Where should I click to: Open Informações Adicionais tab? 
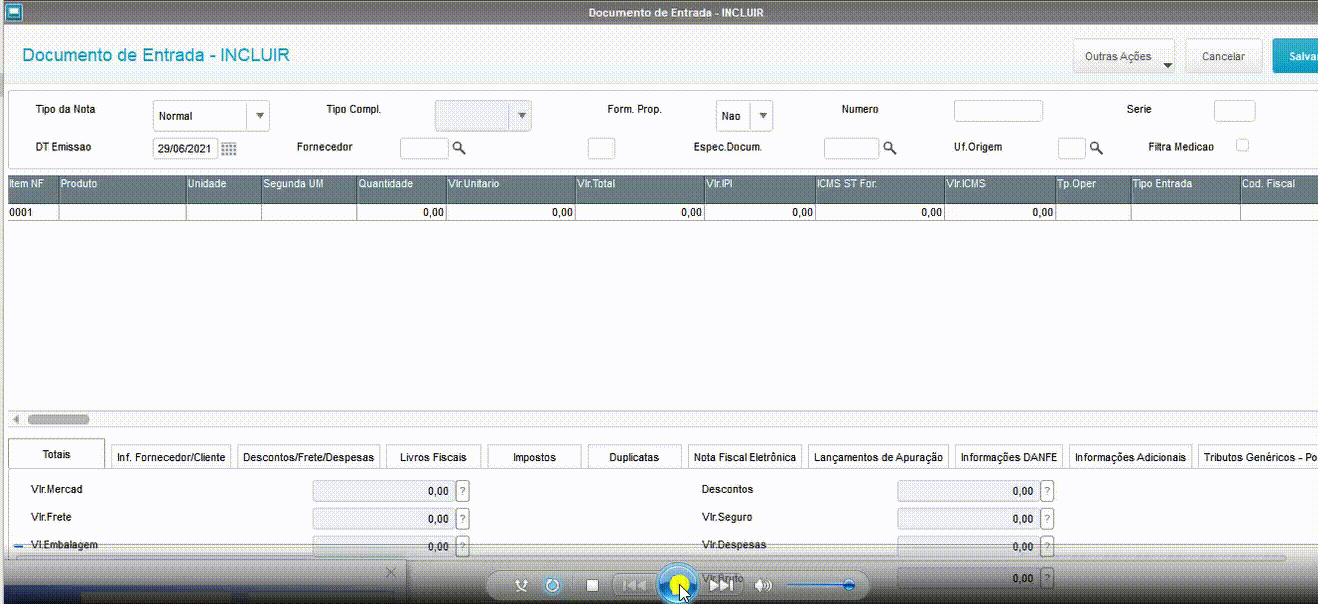coord(1130,457)
